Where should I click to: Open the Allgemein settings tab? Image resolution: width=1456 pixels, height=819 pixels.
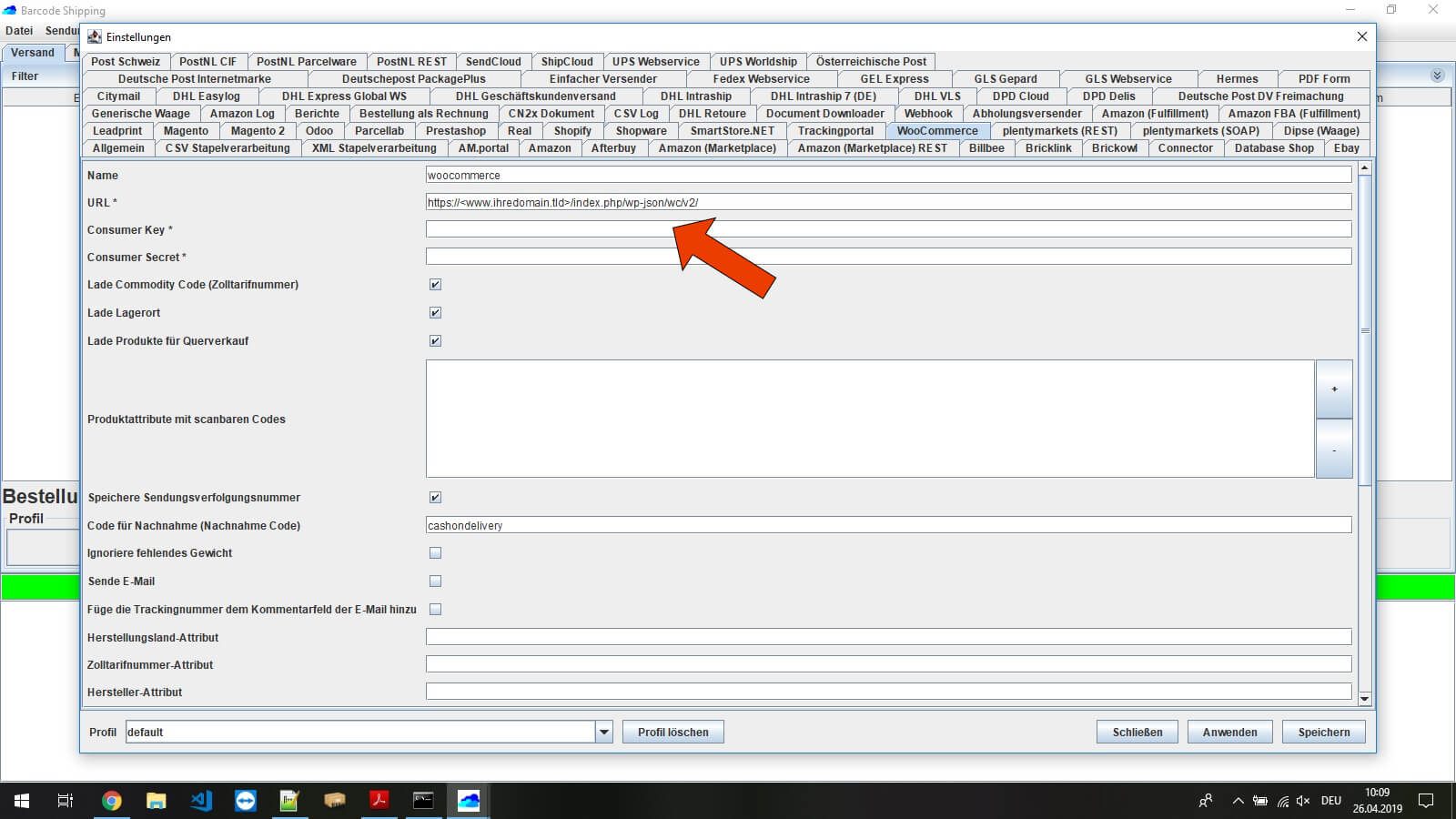pos(118,148)
